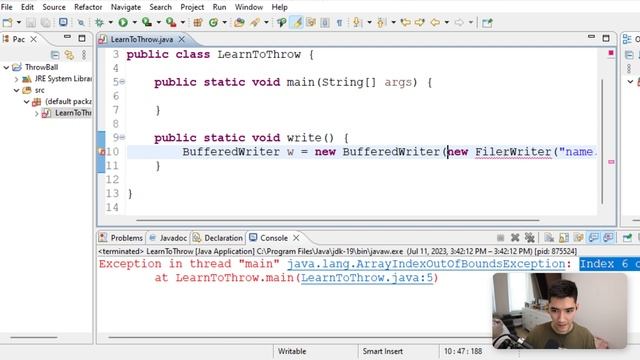The height and width of the screenshot is (360, 640).
Task: Switch to the Javadoc tab
Action: pos(168,238)
